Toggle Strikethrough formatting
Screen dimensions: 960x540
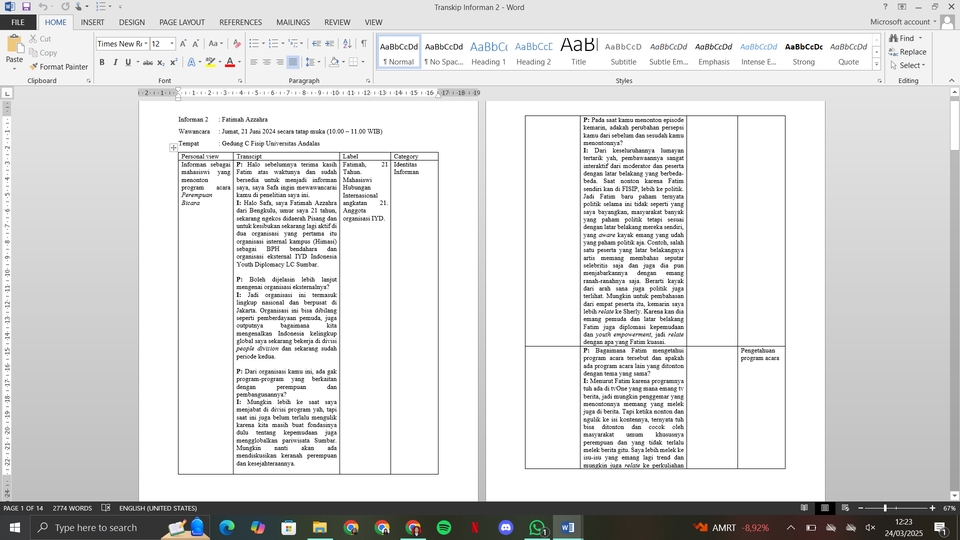coord(147,62)
